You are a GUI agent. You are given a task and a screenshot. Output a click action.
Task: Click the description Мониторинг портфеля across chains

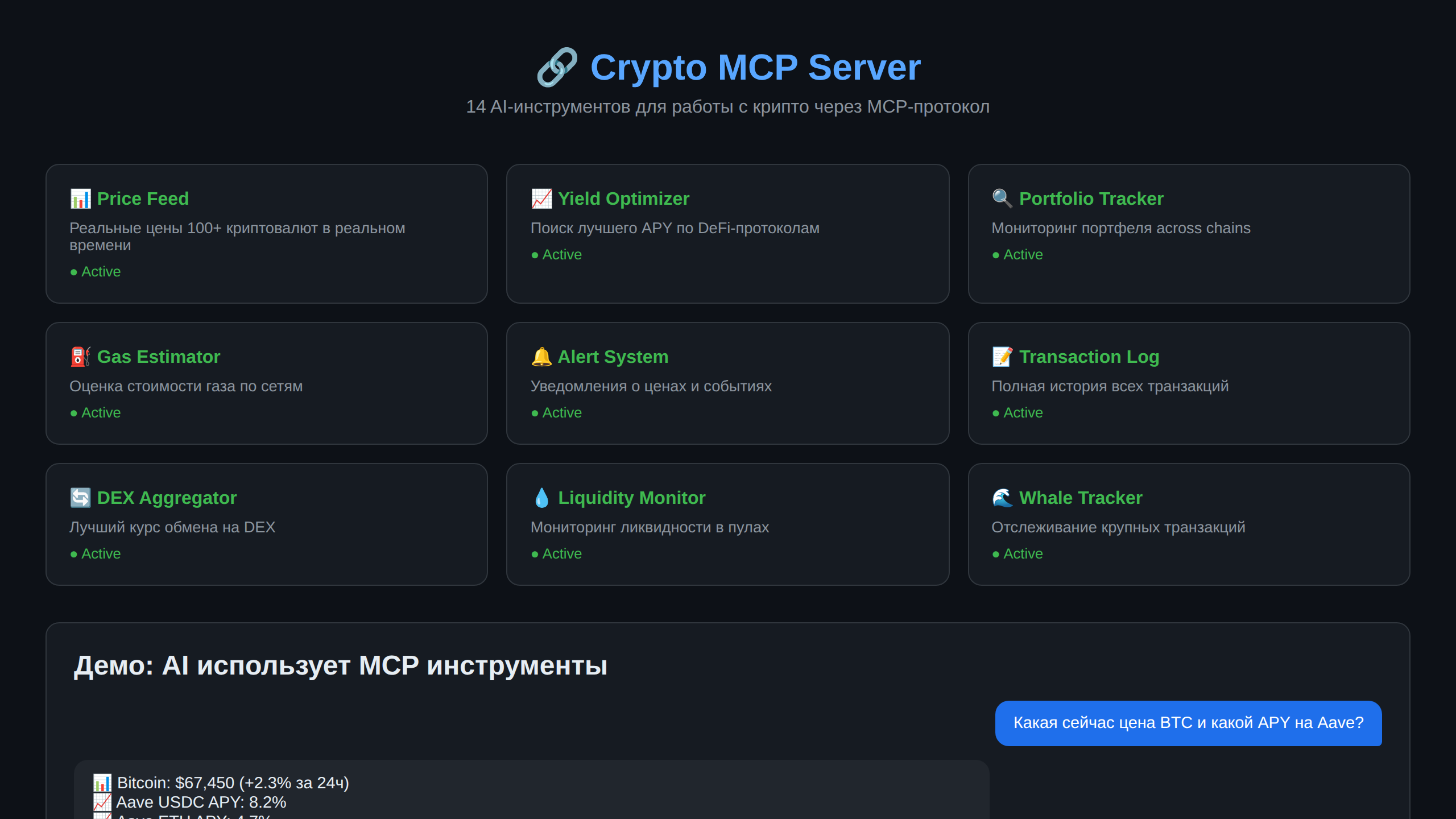1120,228
